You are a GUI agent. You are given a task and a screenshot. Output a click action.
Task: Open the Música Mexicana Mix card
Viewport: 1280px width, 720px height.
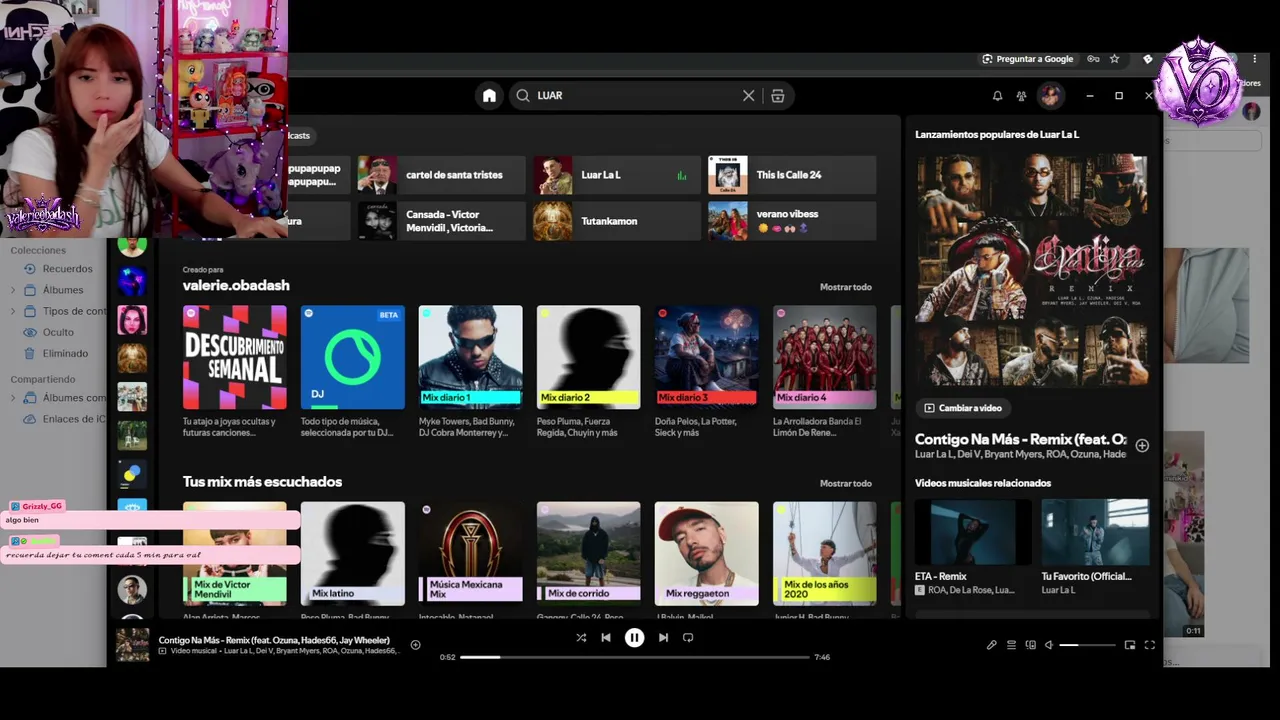471,560
